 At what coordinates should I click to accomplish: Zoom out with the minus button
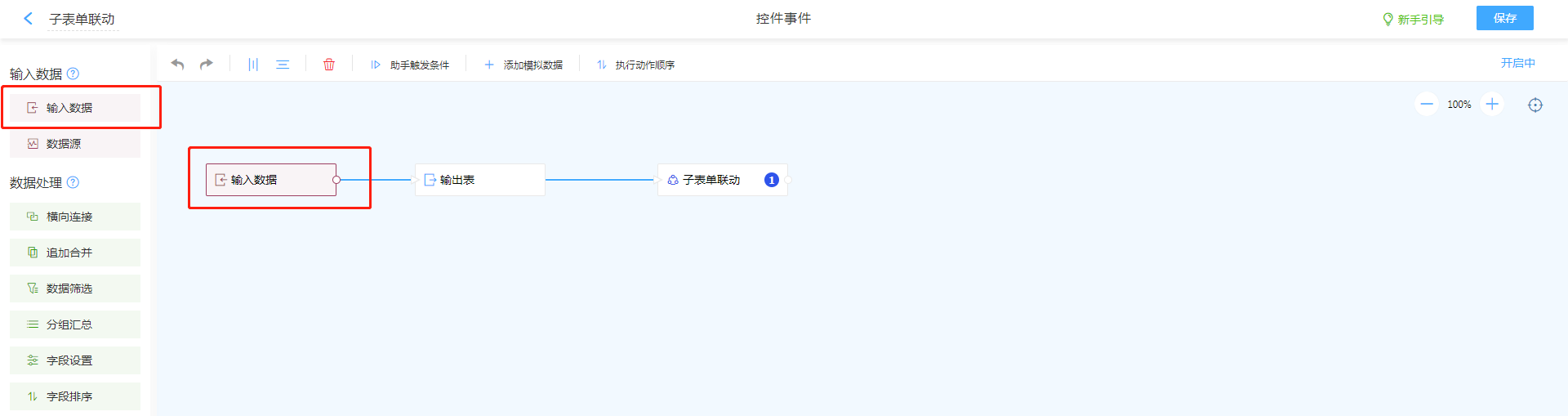[x=1427, y=105]
